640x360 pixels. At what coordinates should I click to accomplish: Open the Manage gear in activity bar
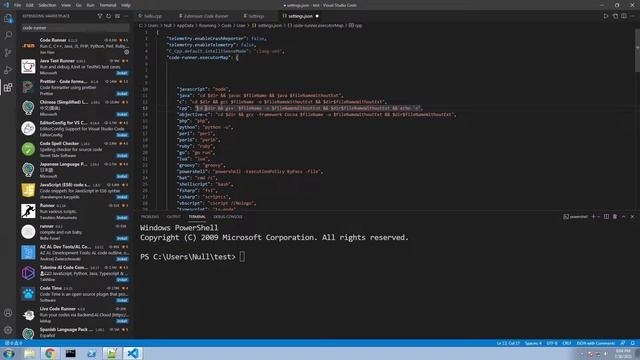pos(8,330)
